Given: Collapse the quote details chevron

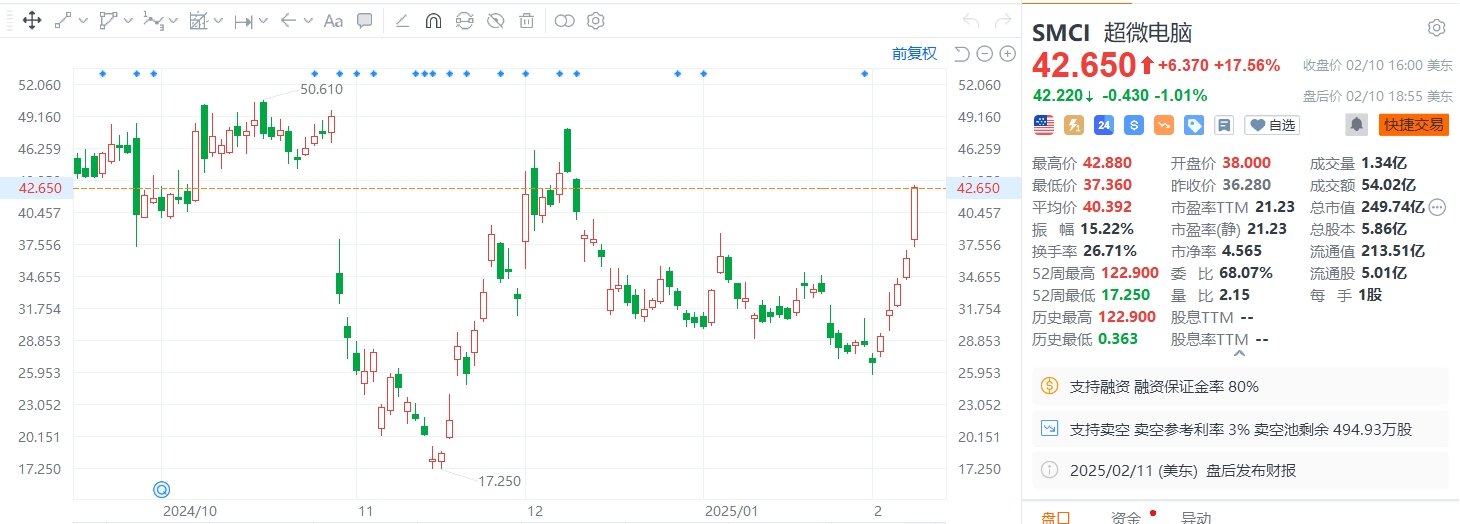Looking at the screenshot, I should [x=1240, y=353].
